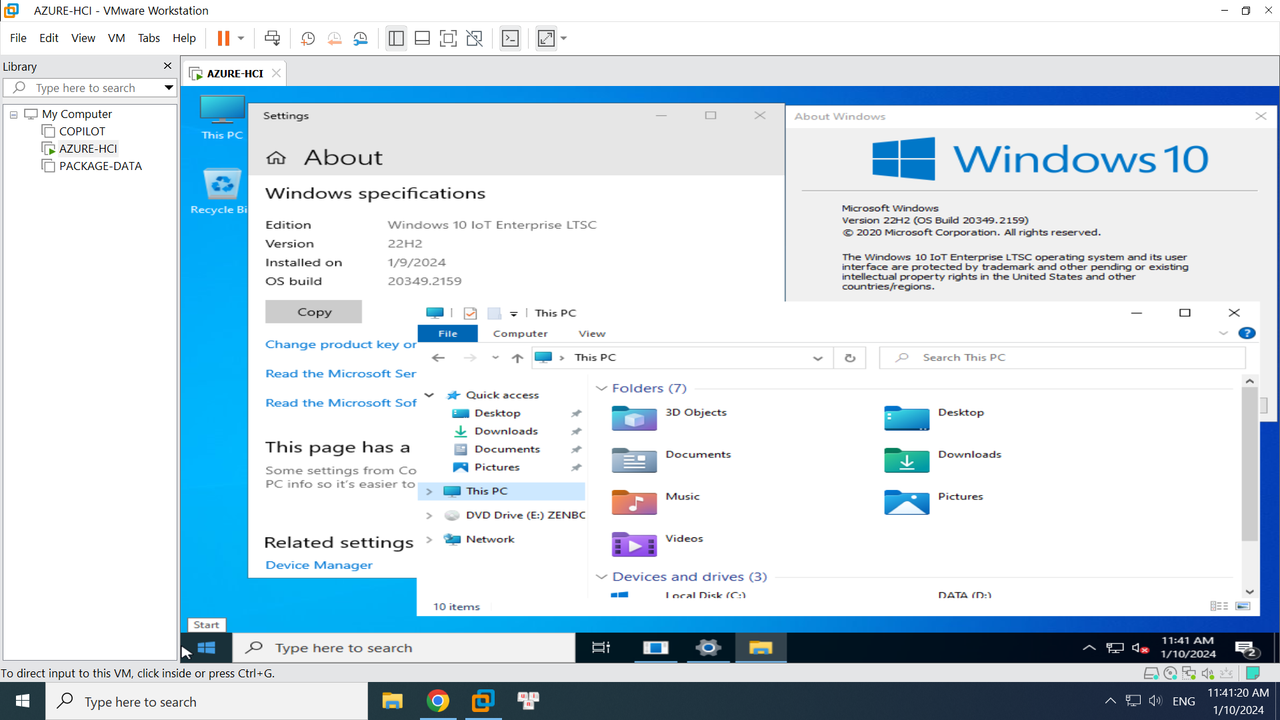Open the stretch guest dropdown arrow
Image resolution: width=1280 pixels, height=720 pixels.
tap(564, 38)
